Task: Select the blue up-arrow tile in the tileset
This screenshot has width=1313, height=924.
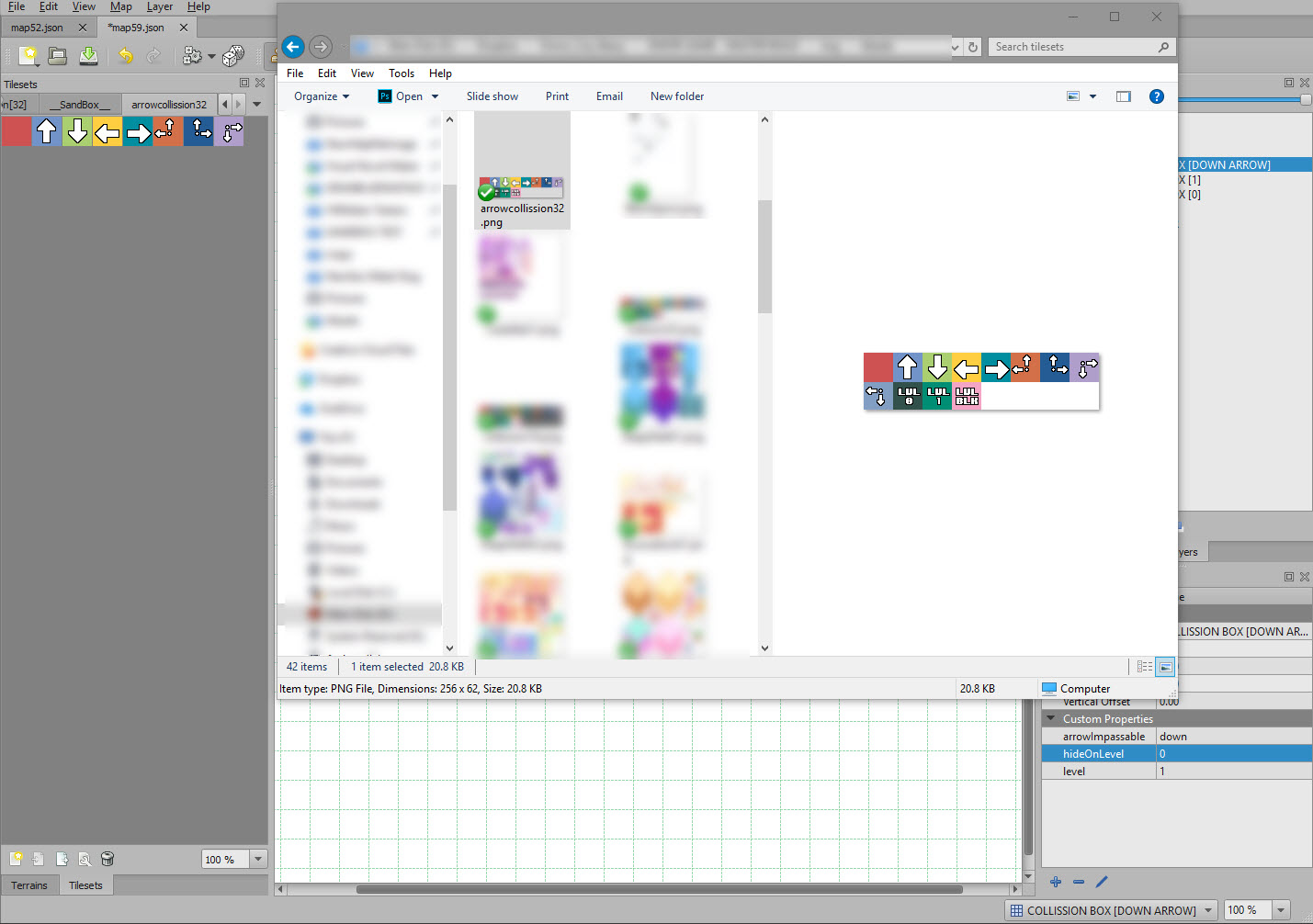Action: tap(46, 132)
